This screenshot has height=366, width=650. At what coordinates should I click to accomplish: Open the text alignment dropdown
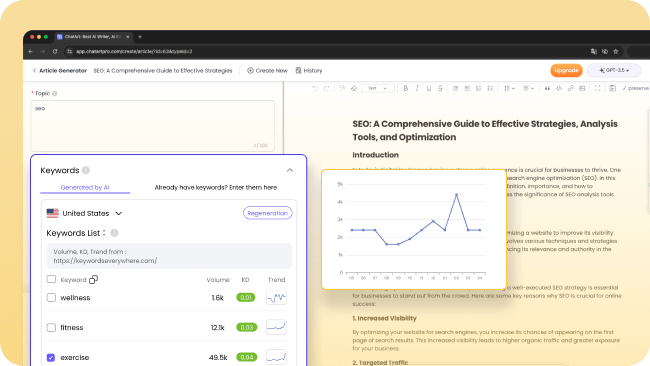pos(528,88)
